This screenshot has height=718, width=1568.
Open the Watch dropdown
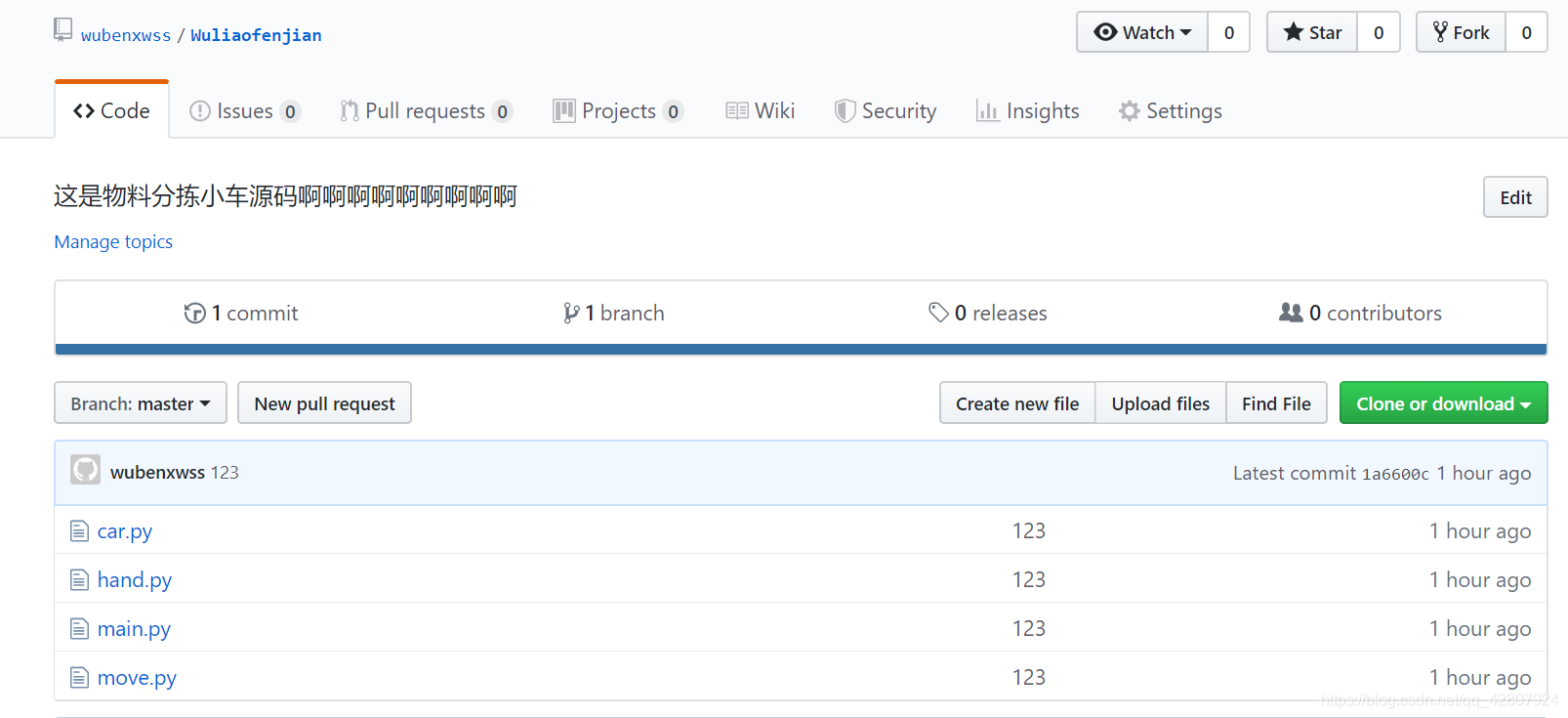1142,32
